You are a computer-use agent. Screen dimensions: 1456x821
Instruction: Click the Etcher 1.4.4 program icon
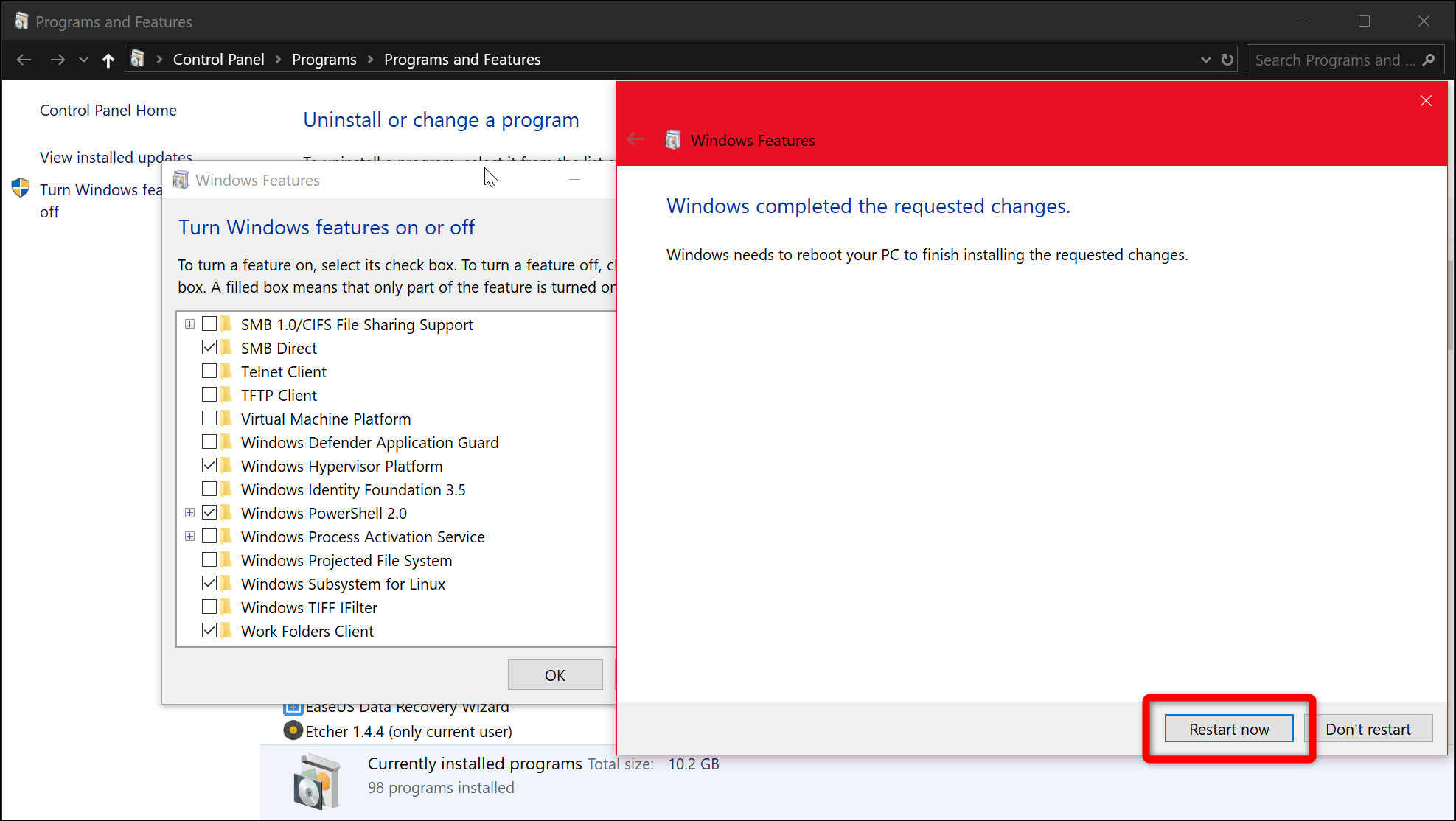293,730
